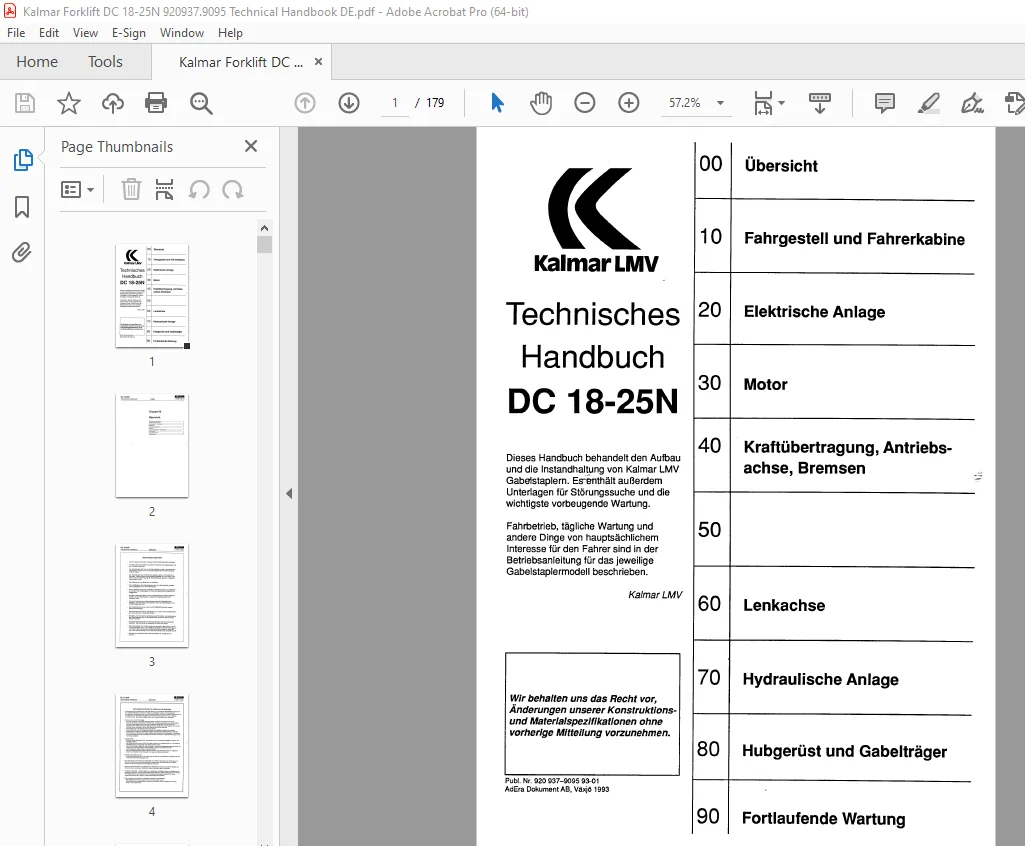Print the document with printer icon
1025x846 pixels.
pos(156,103)
